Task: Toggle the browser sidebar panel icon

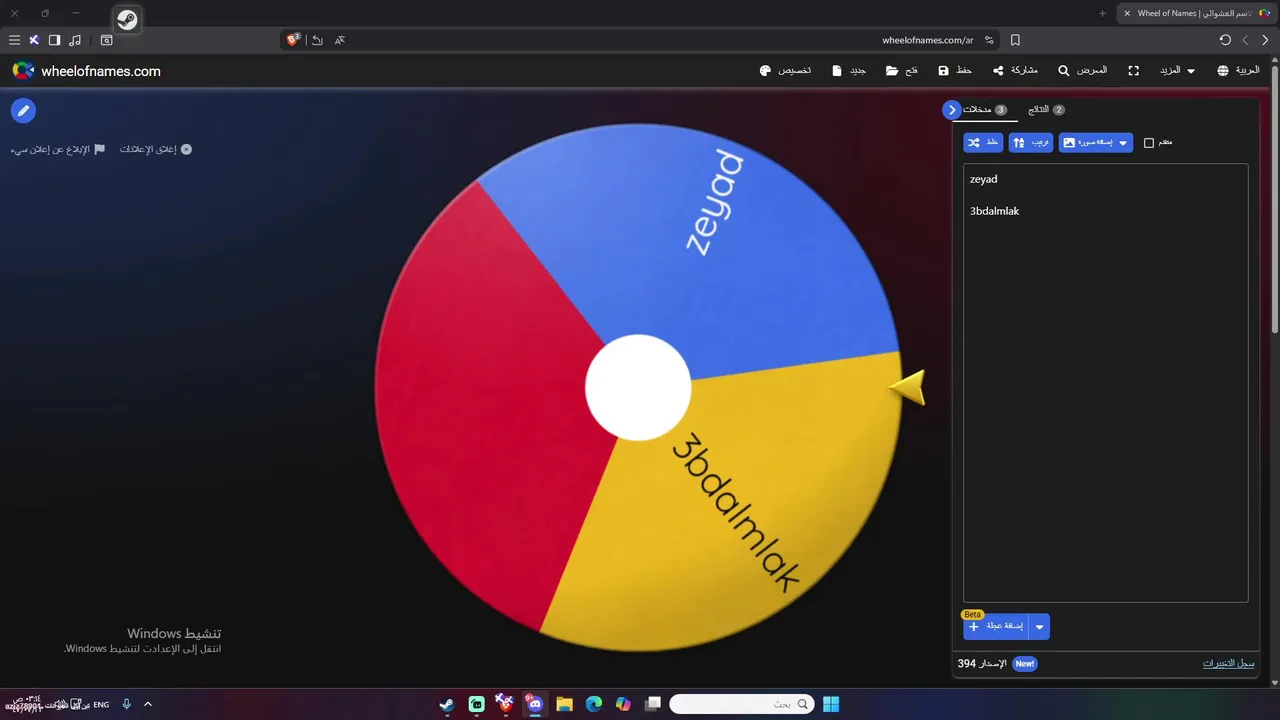Action: coord(54,40)
